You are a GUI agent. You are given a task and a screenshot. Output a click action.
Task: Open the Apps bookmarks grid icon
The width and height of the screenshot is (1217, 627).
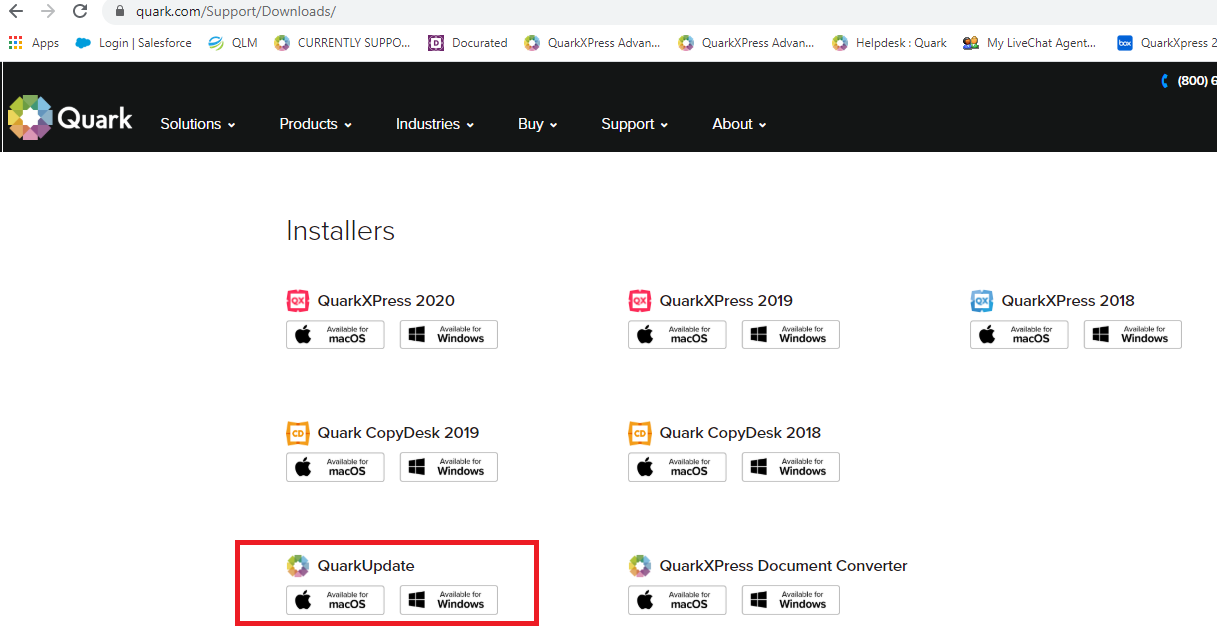(x=15, y=43)
